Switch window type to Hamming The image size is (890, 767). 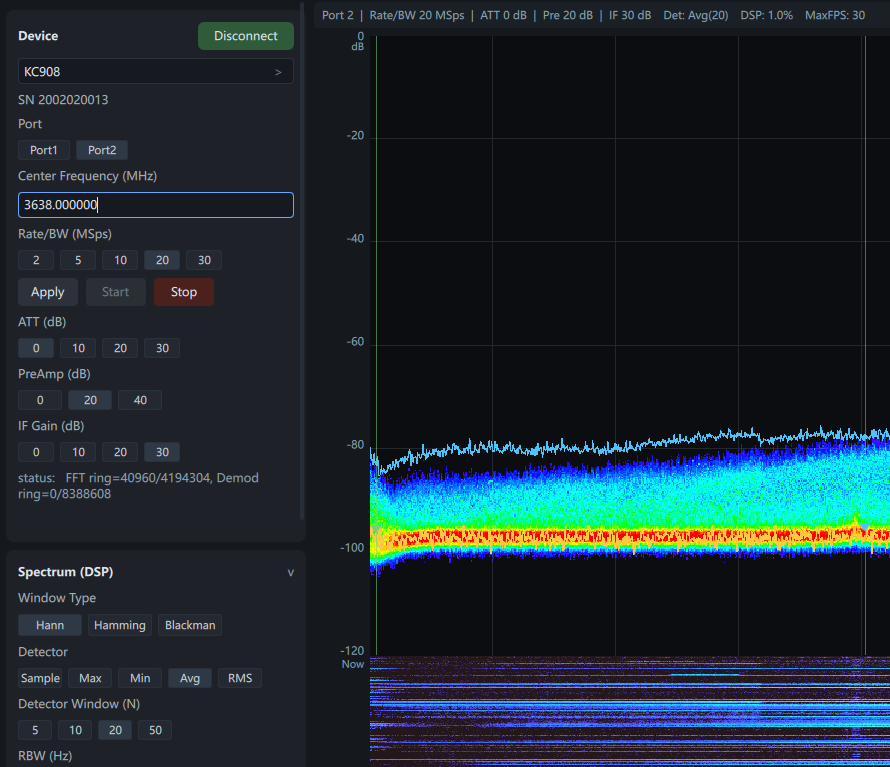(x=119, y=624)
